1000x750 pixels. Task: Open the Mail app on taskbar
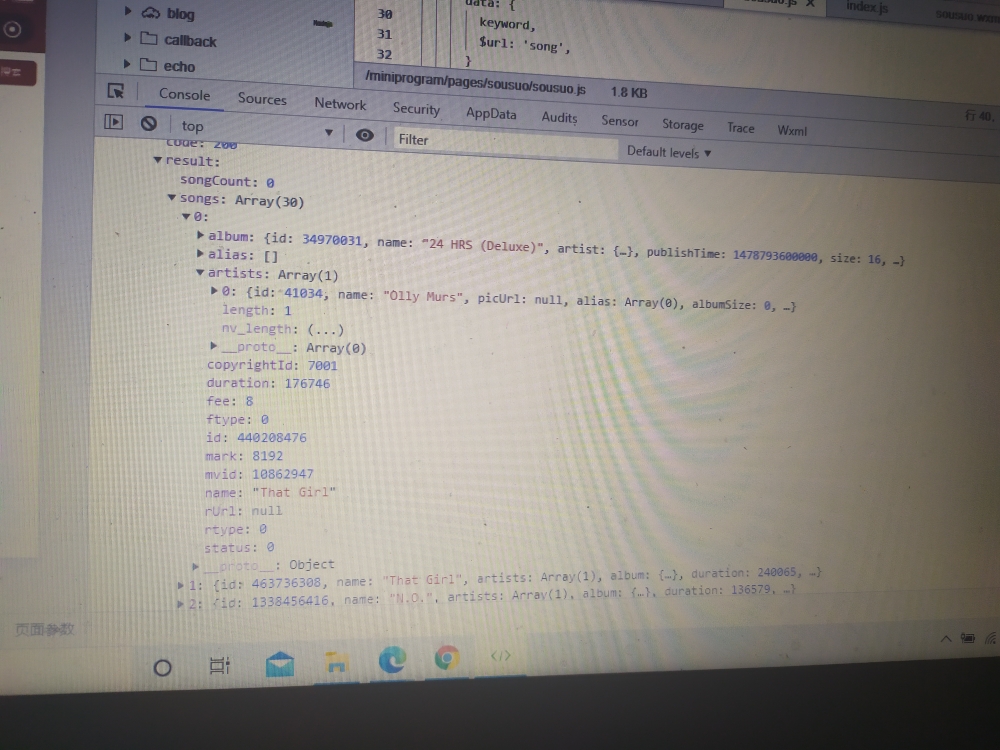point(280,664)
